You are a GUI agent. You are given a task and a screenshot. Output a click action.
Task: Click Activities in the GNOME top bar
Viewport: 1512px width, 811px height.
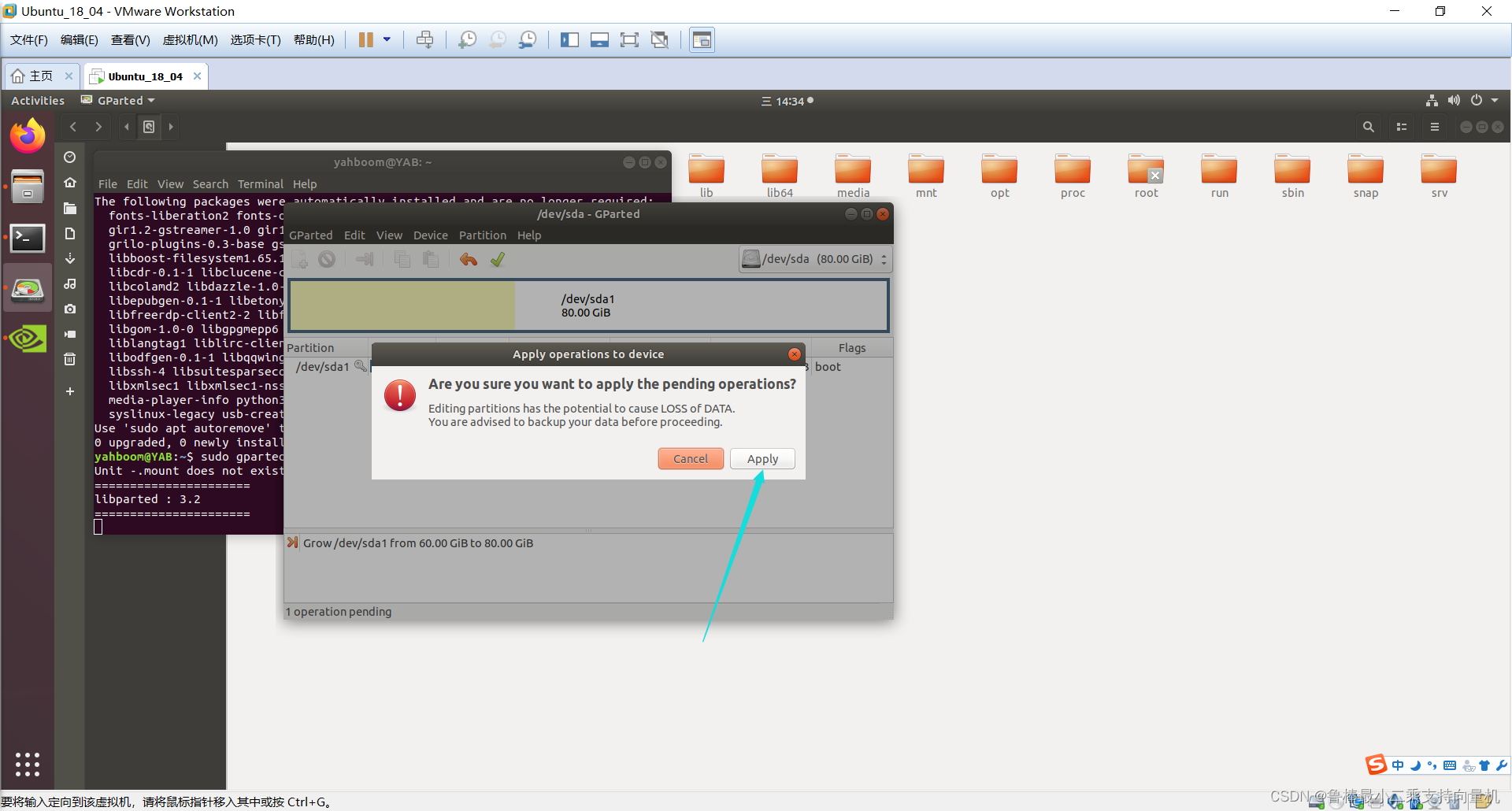[x=38, y=101]
